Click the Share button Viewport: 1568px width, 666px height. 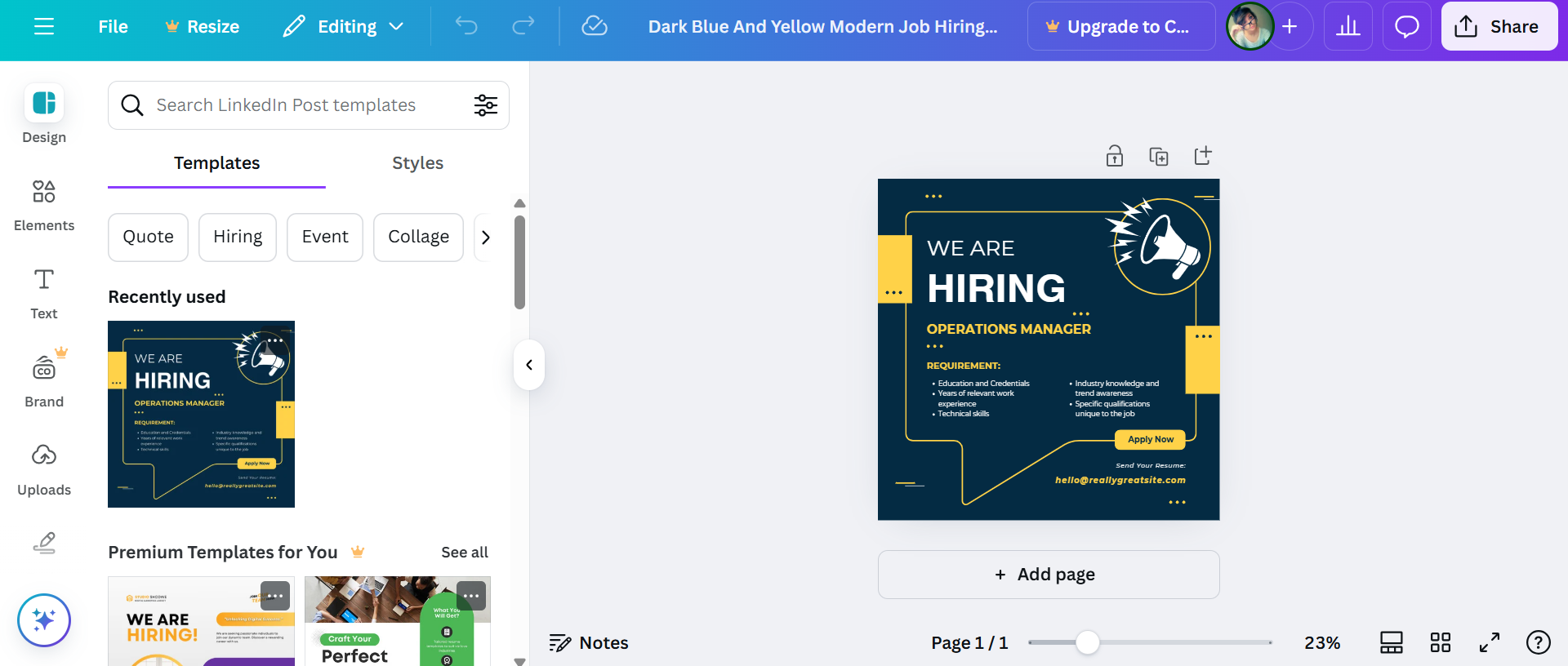click(x=1499, y=26)
